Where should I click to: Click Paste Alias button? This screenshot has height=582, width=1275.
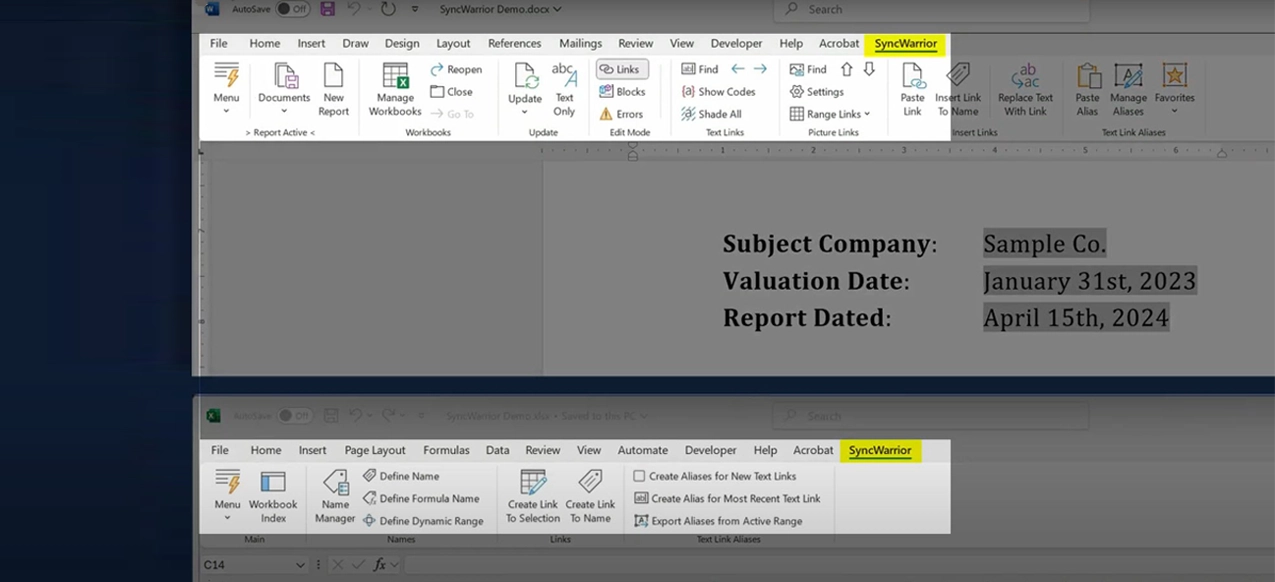(1087, 88)
